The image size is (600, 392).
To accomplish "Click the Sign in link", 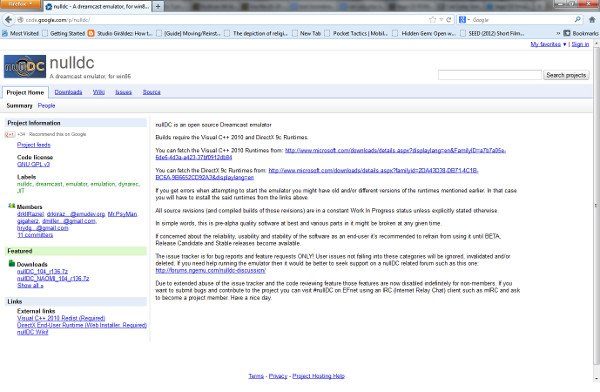I will [580, 44].
